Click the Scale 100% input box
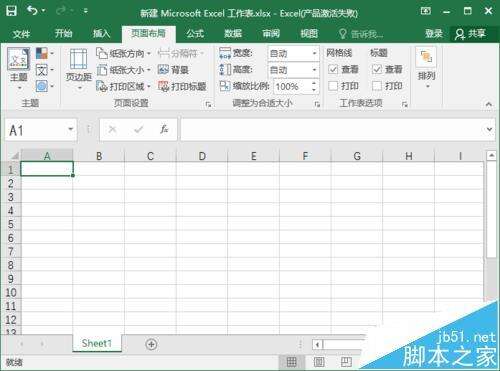 292,87
